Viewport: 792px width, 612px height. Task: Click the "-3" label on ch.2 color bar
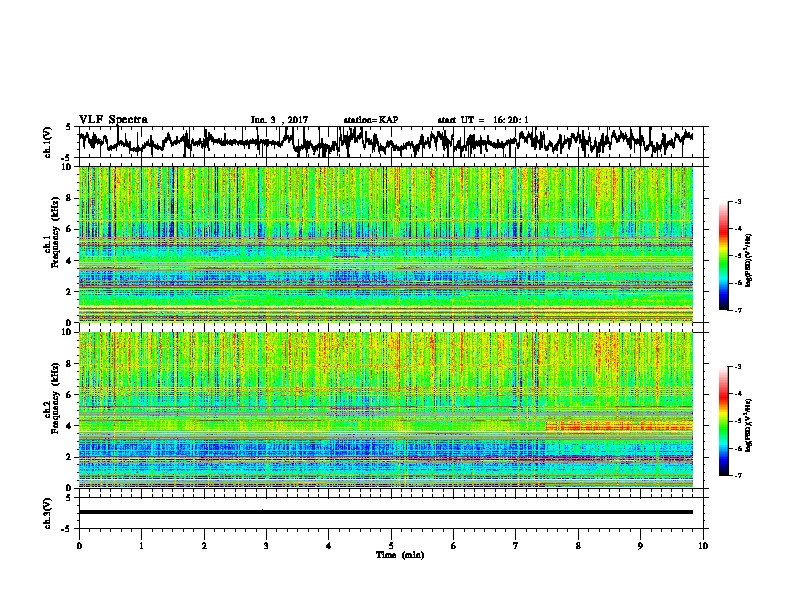click(737, 367)
